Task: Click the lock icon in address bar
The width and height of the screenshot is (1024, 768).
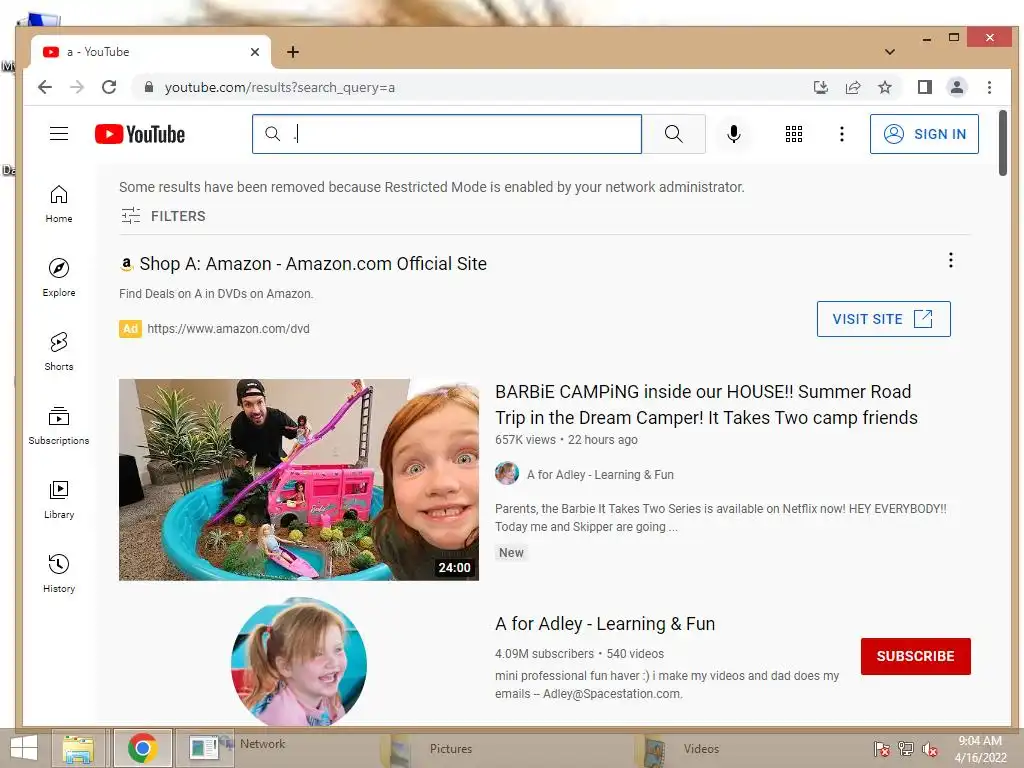Action: pos(149,87)
